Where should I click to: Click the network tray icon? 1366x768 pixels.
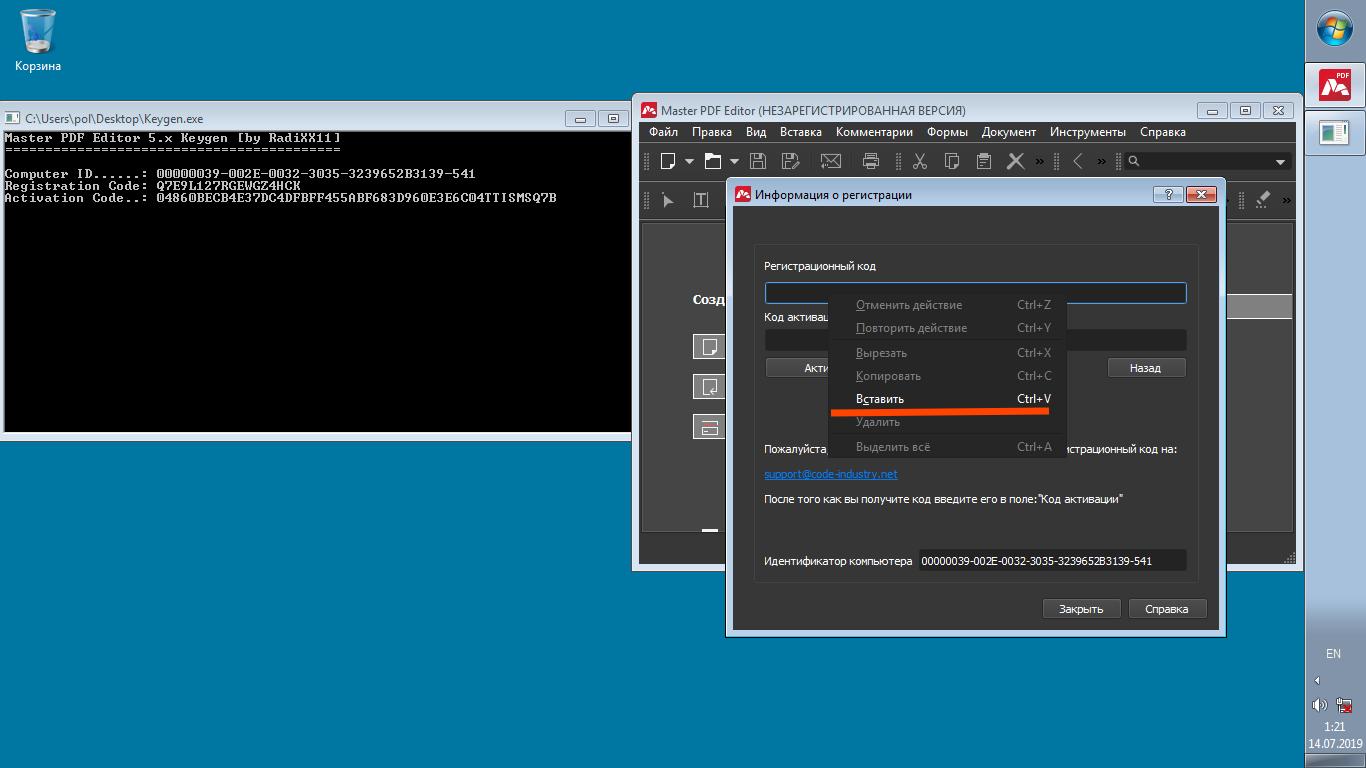(x=1345, y=705)
